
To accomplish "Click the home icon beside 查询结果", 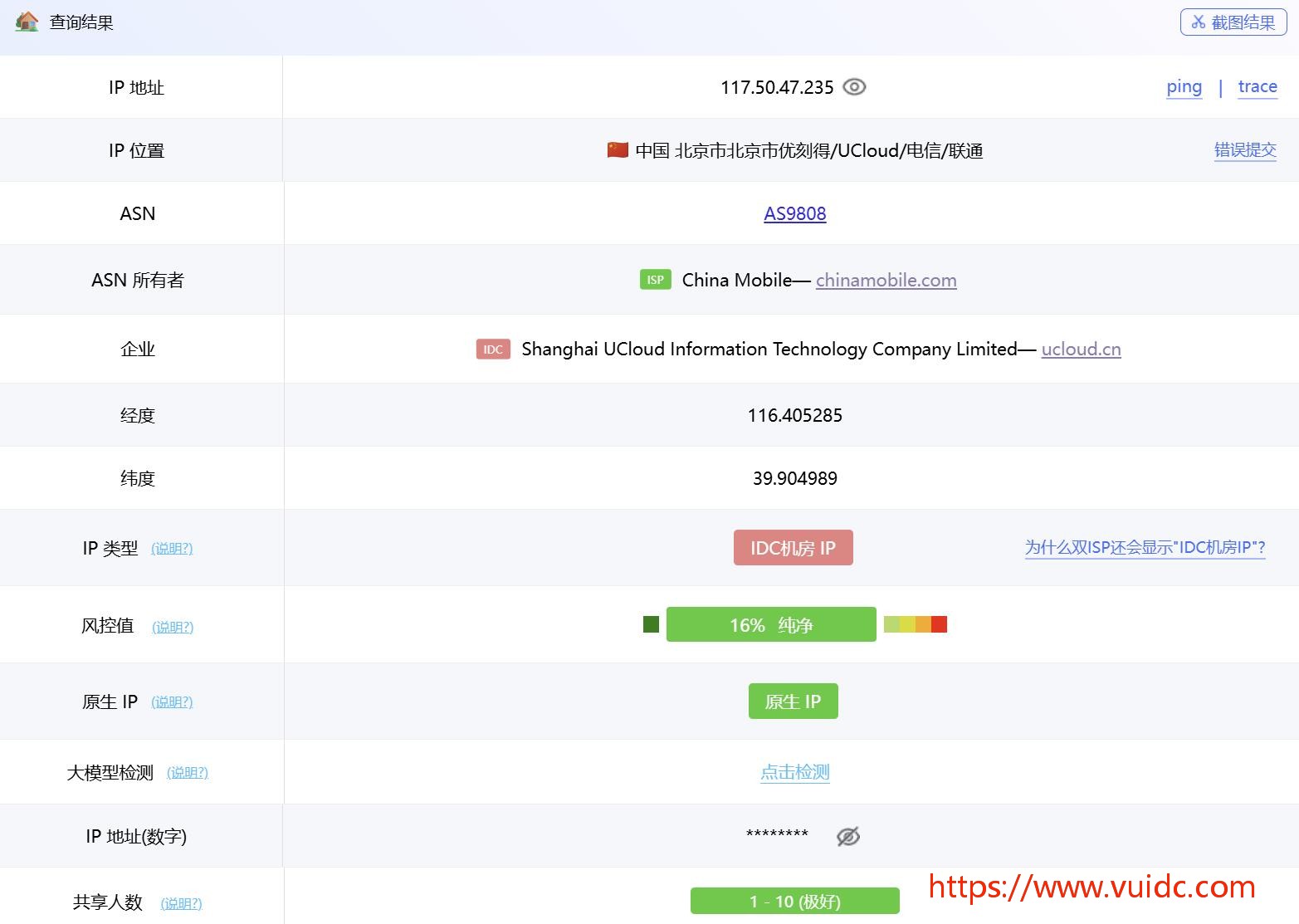I will point(27,22).
